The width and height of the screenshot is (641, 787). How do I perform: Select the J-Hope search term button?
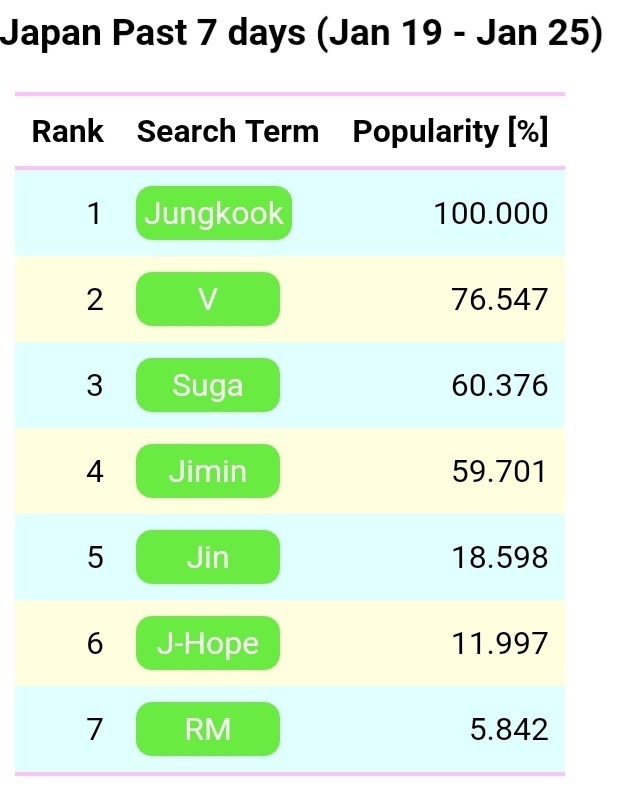[x=207, y=643]
